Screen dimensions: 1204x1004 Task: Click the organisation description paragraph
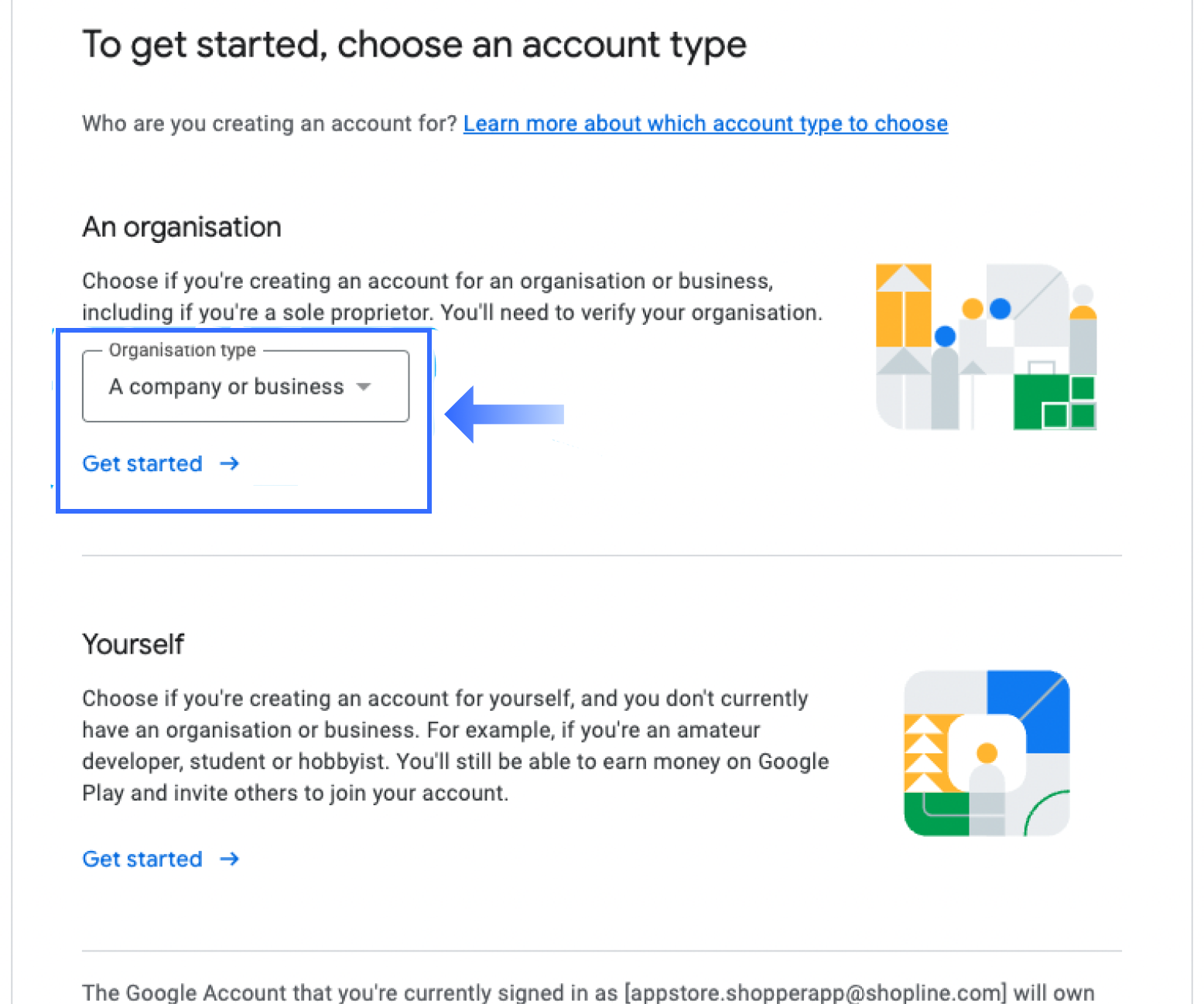pyautogui.click(x=452, y=297)
